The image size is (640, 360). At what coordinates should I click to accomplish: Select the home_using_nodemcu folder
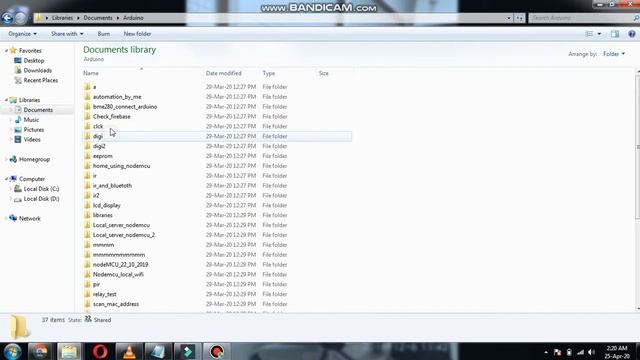coord(122,166)
